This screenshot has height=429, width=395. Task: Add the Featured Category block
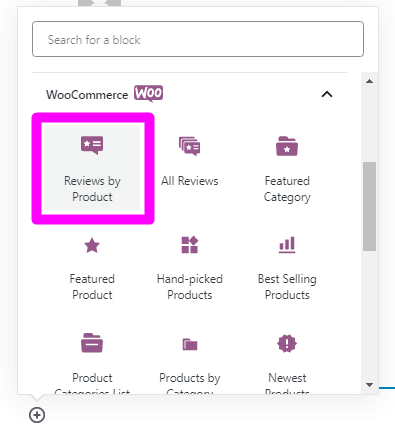[x=287, y=168]
